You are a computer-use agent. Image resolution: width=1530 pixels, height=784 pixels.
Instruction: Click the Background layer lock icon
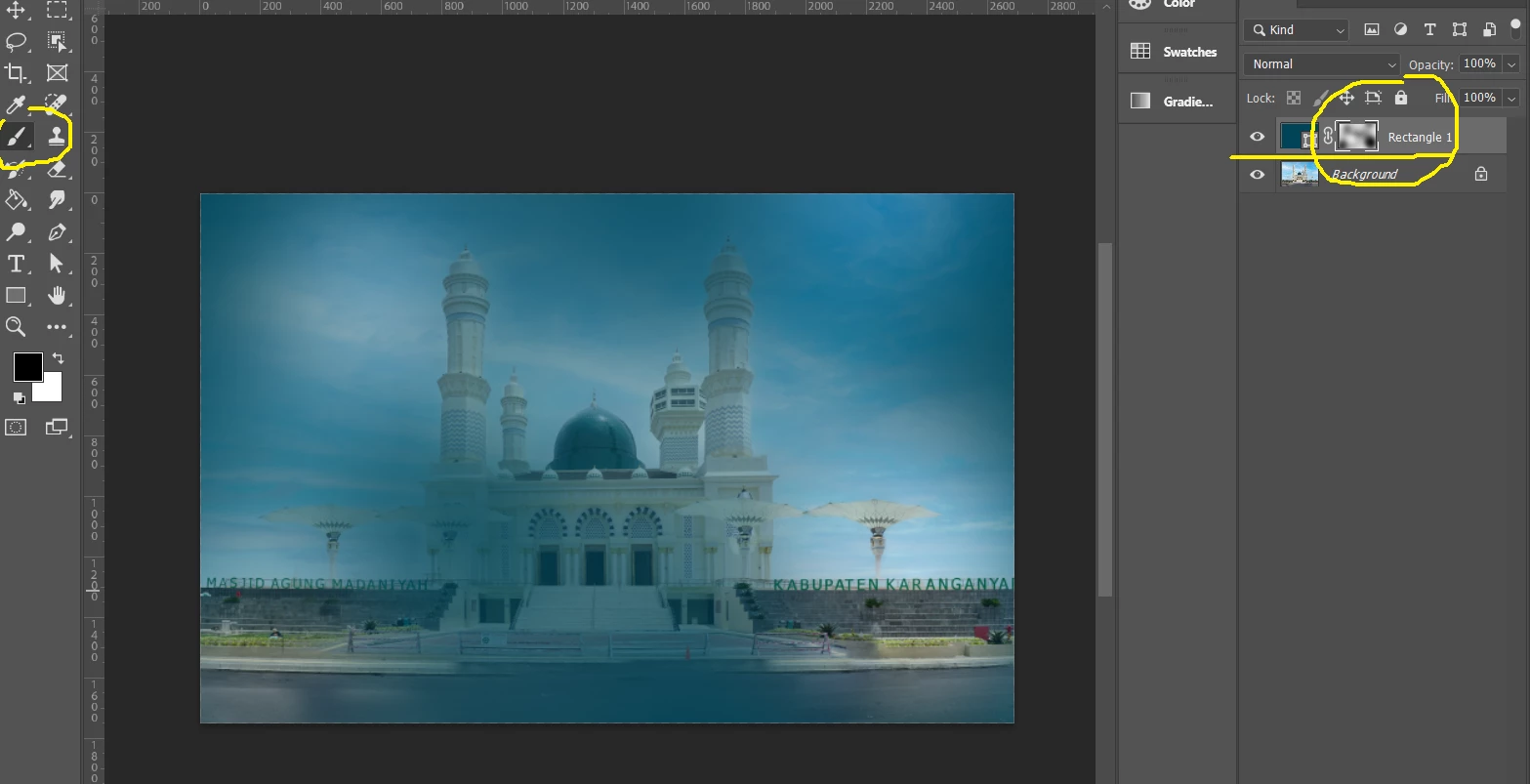pyautogui.click(x=1481, y=174)
